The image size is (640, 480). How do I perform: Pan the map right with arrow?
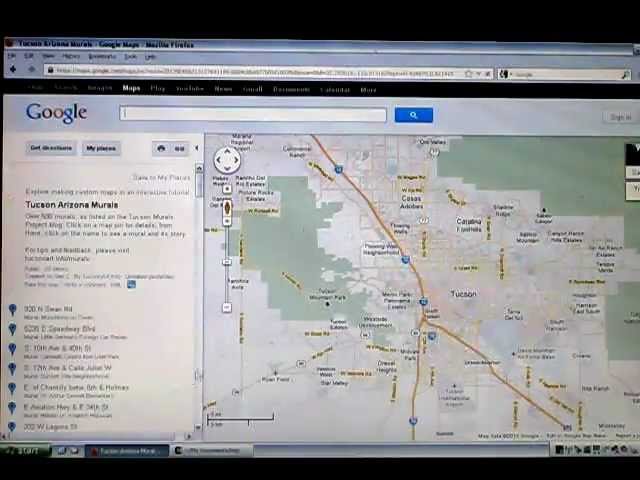click(236, 160)
